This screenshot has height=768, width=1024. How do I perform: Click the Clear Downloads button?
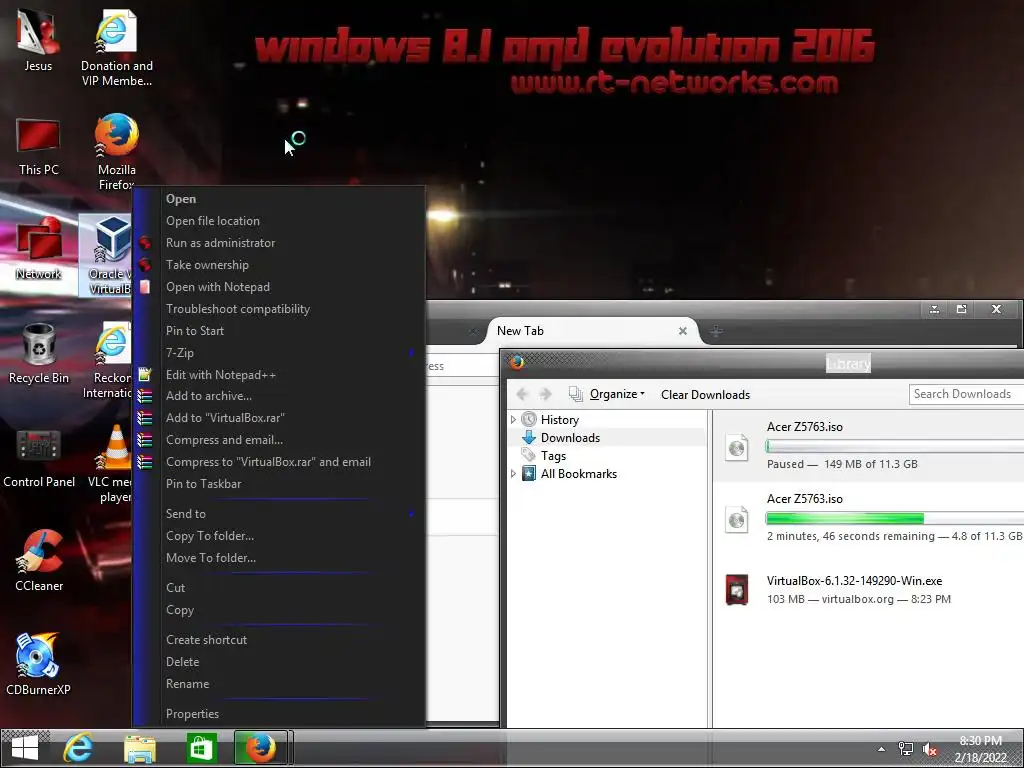tap(705, 394)
